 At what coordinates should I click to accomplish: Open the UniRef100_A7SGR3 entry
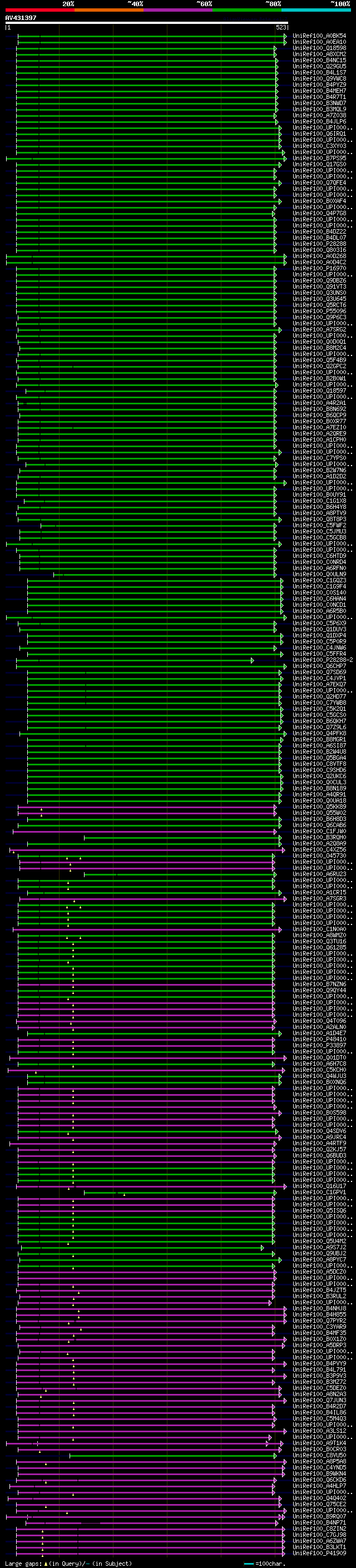[x=319, y=898]
